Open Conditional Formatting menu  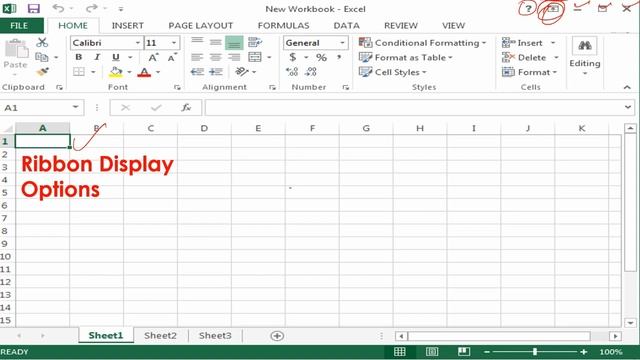tap(422, 43)
